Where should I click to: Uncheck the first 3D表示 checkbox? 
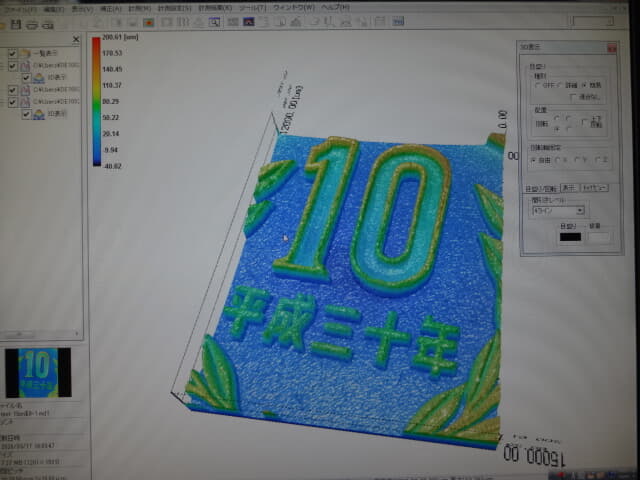[x=27, y=78]
